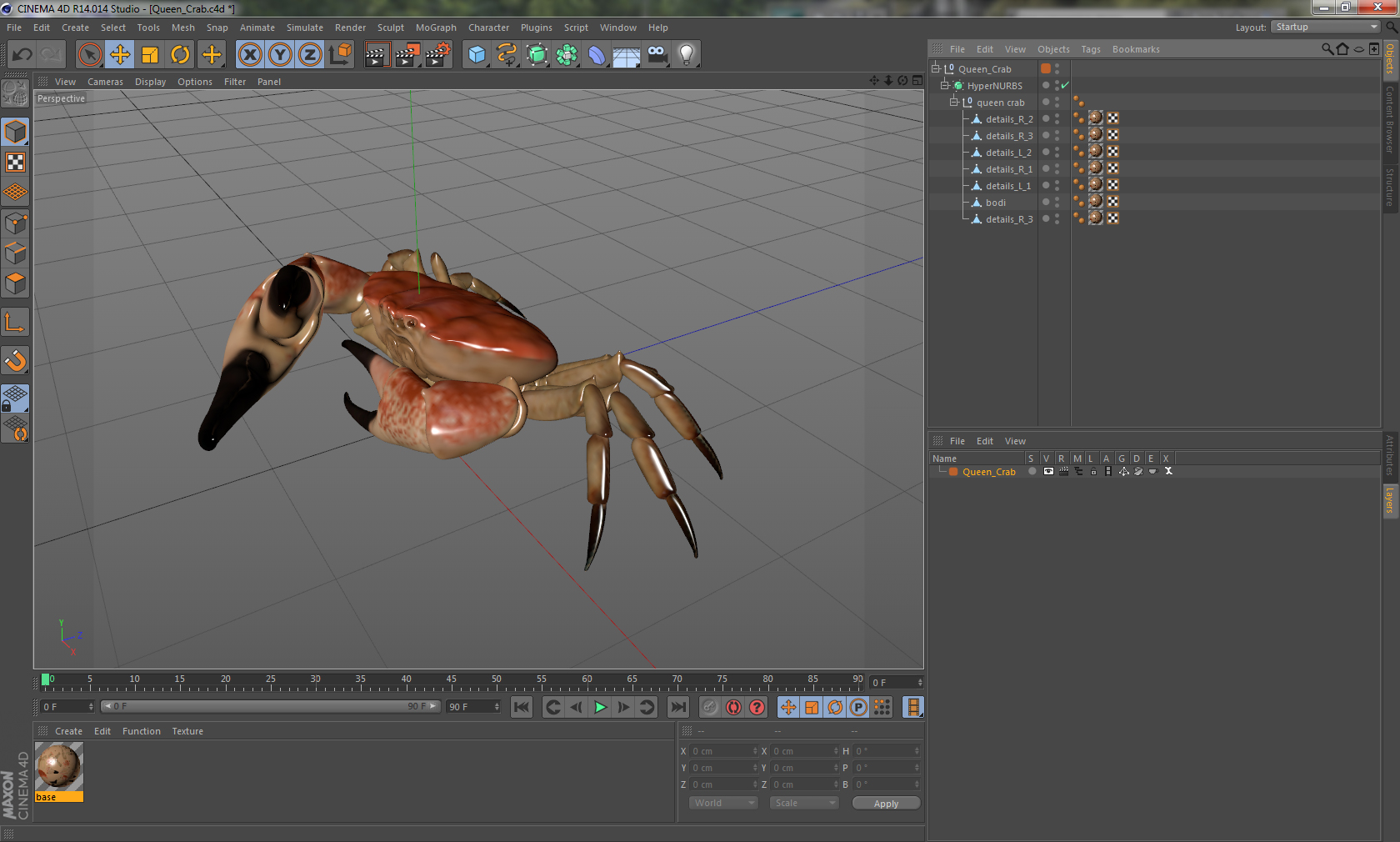This screenshot has width=1400, height=842.
Task: Open the Sculpt menu
Action: pos(390,28)
